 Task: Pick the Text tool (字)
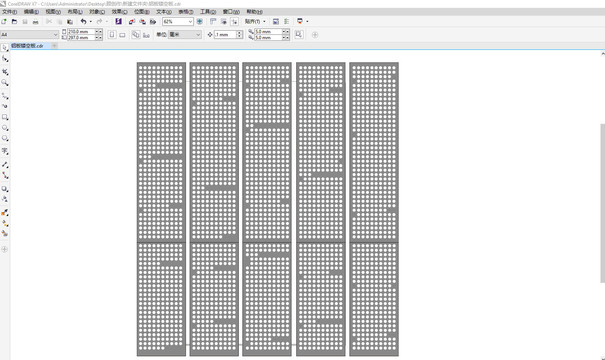click(x=5, y=151)
